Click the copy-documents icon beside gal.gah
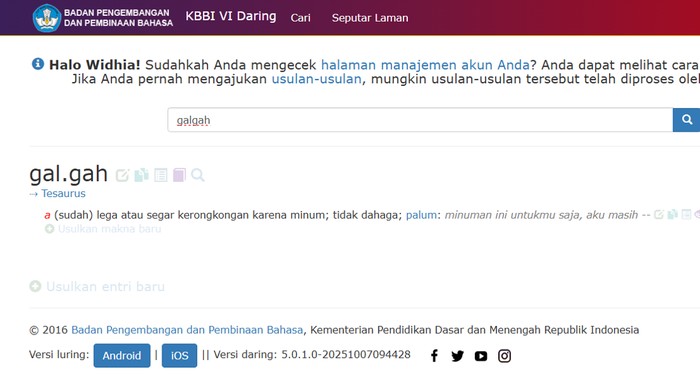This screenshot has height=391, width=700. pos(142,175)
